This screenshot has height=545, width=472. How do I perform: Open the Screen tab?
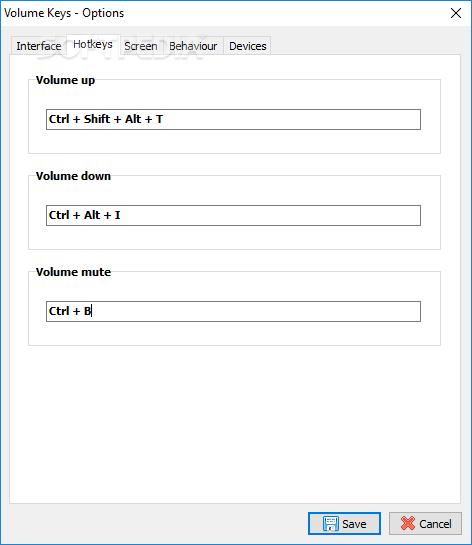141,46
